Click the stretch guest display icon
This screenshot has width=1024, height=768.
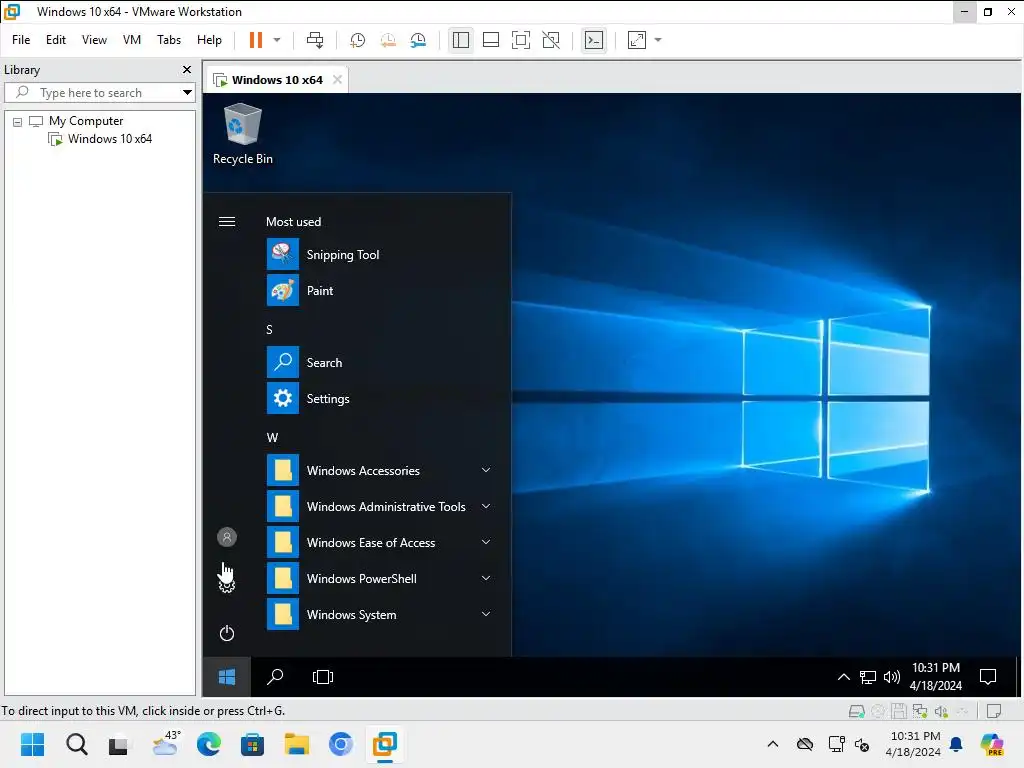click(x=637, y=40)
